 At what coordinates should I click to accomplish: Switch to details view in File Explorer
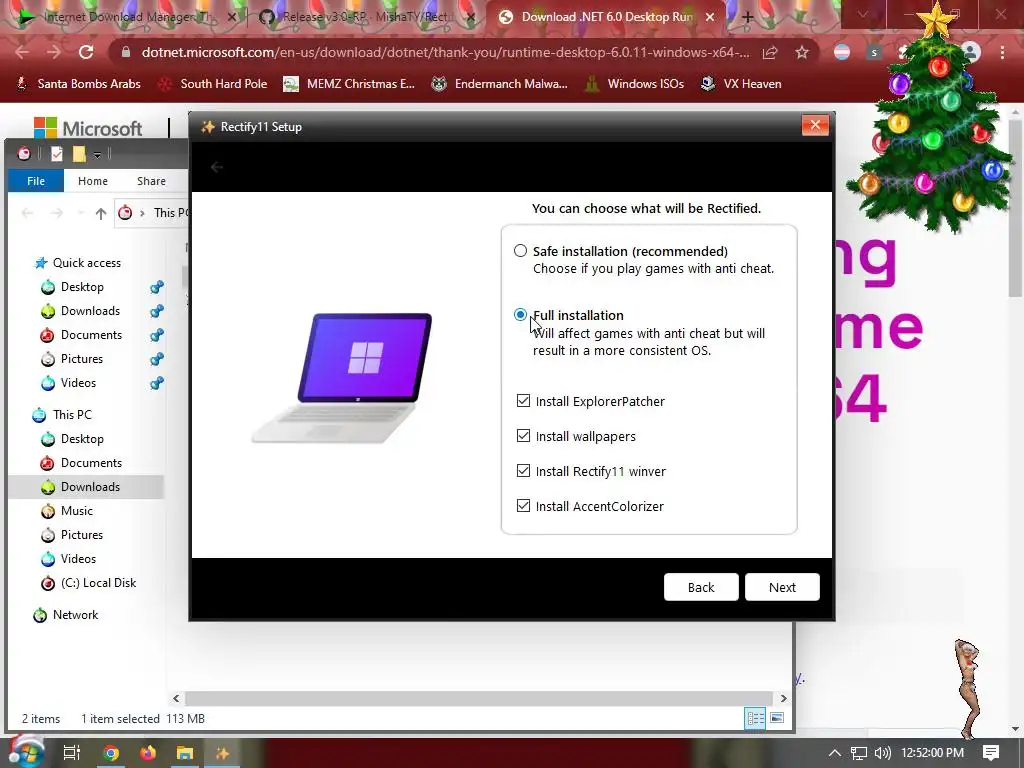pos(756,719)
